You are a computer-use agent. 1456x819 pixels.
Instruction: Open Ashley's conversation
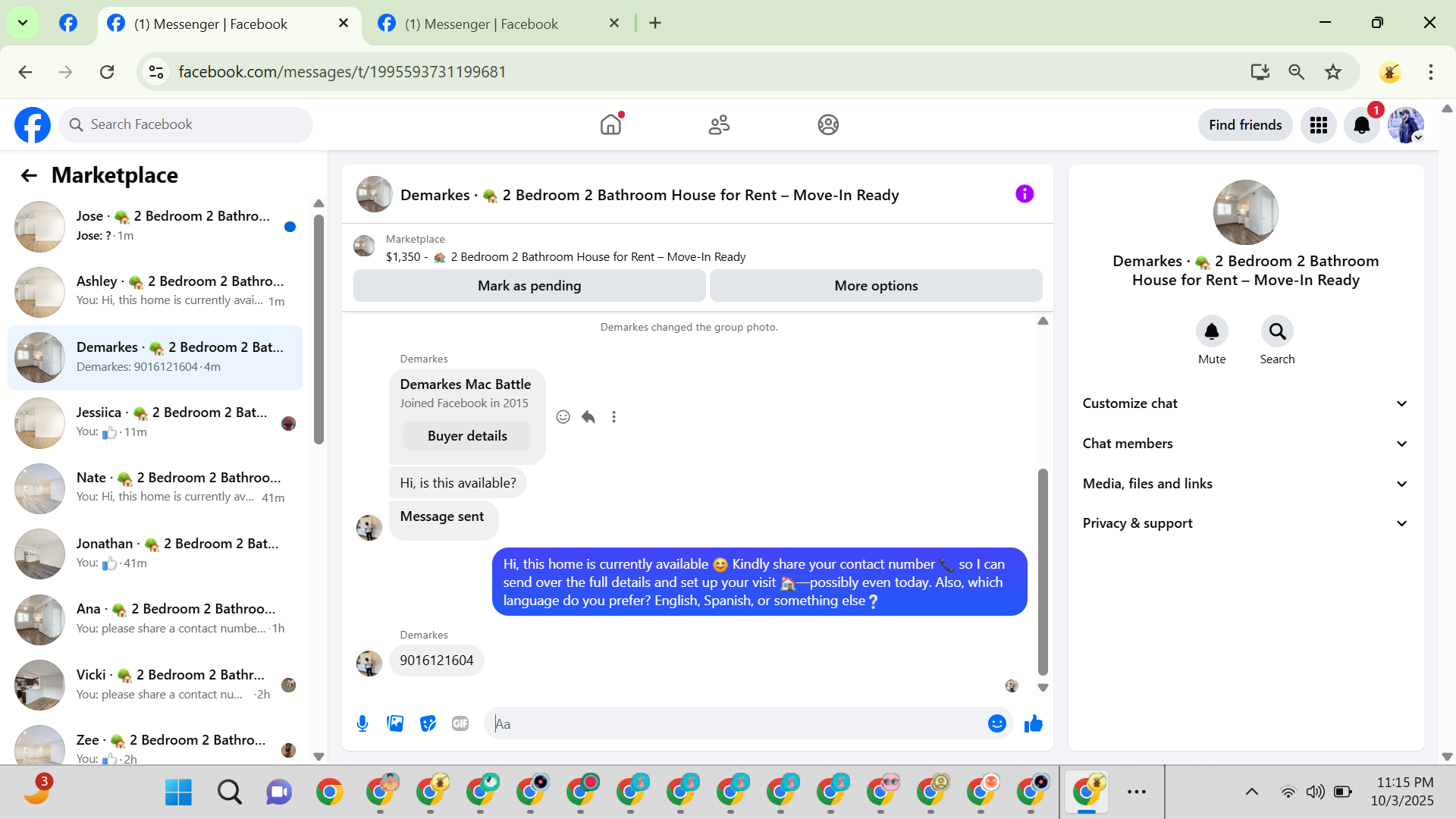(155, 292)
